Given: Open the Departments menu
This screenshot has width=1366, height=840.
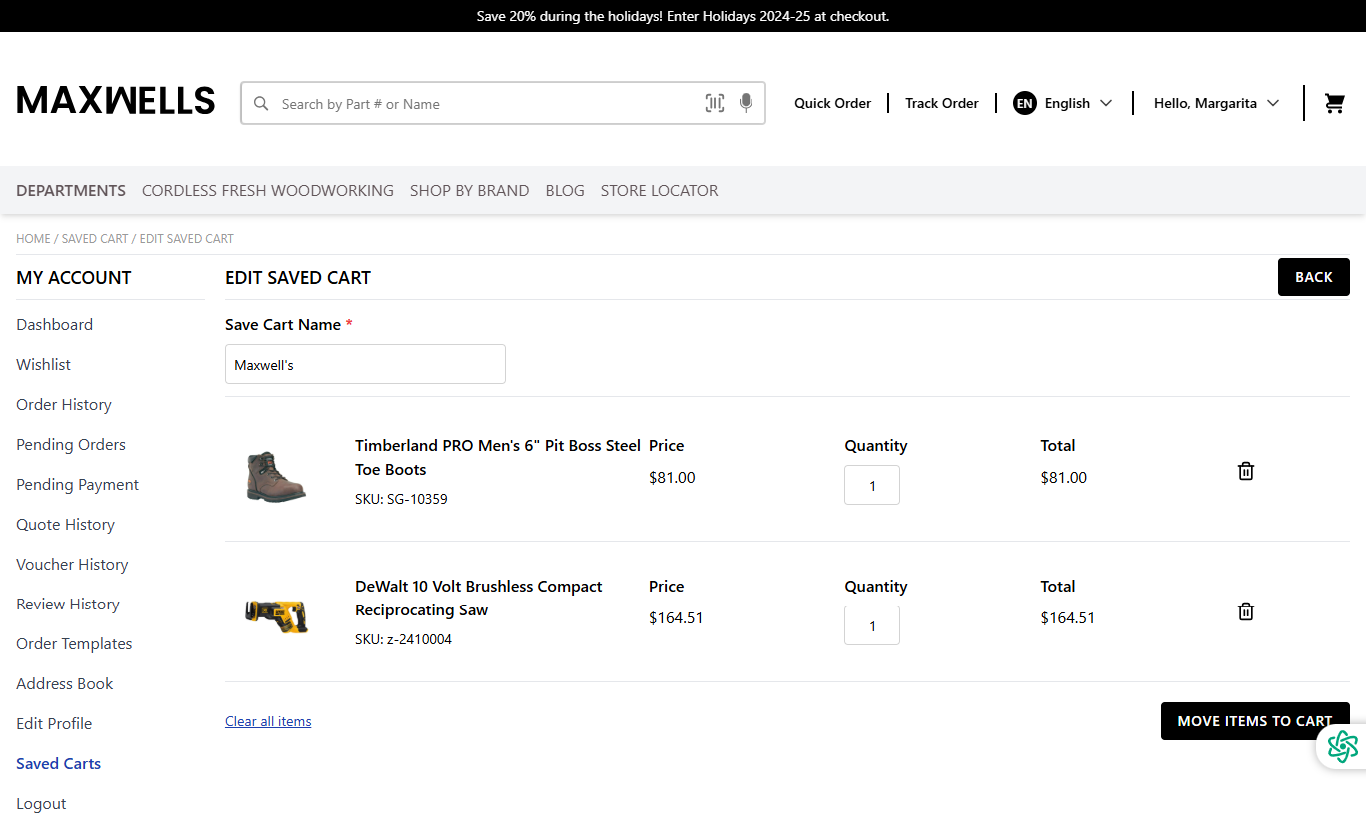Looking at the screenshot, I should click(71, 190).
